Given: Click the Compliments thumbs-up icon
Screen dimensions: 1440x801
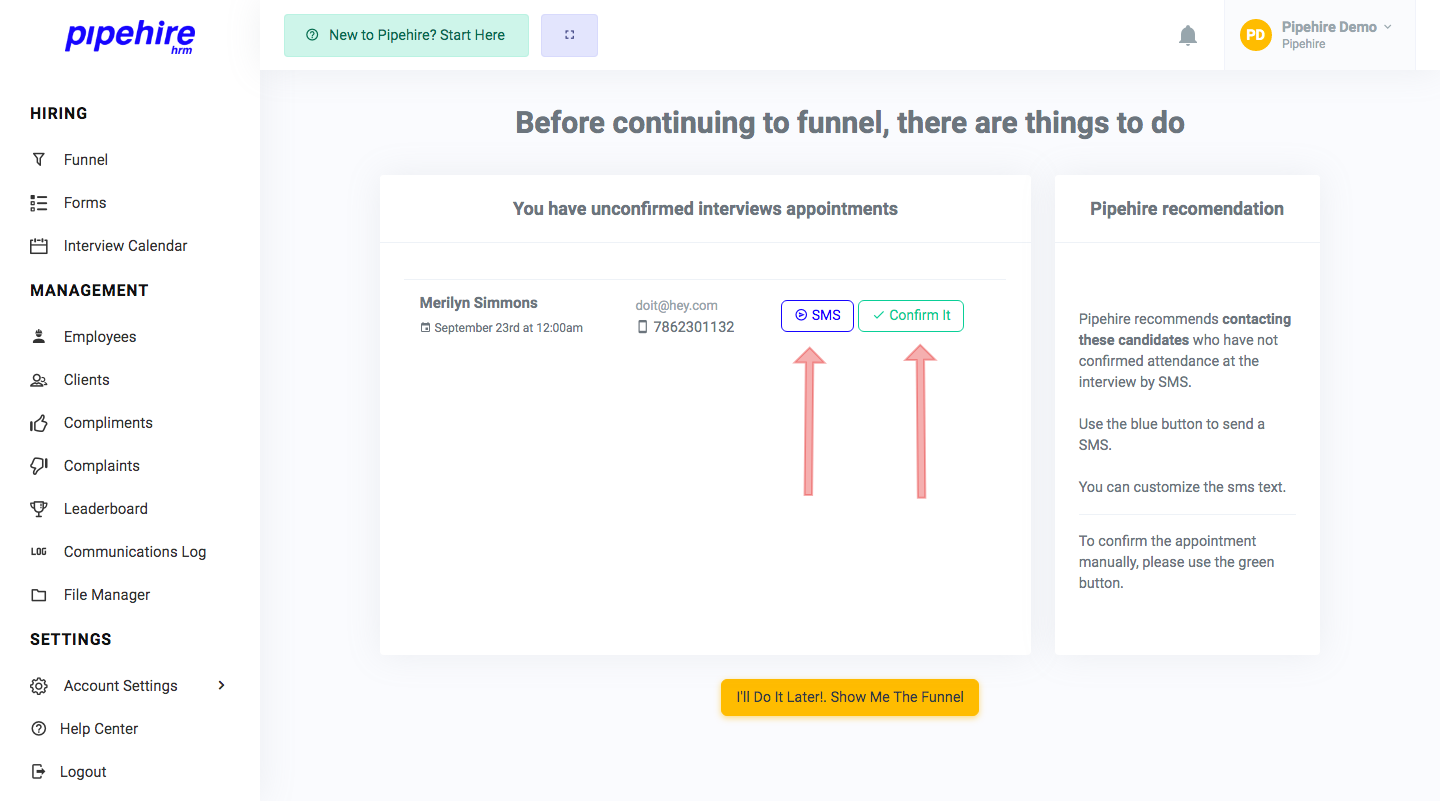Looking at the screenshot, I should 39,423.
